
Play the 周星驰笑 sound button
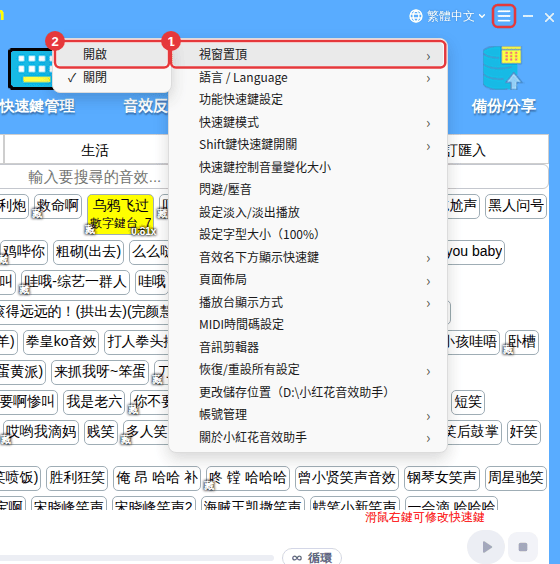click(x=516, y=478)
